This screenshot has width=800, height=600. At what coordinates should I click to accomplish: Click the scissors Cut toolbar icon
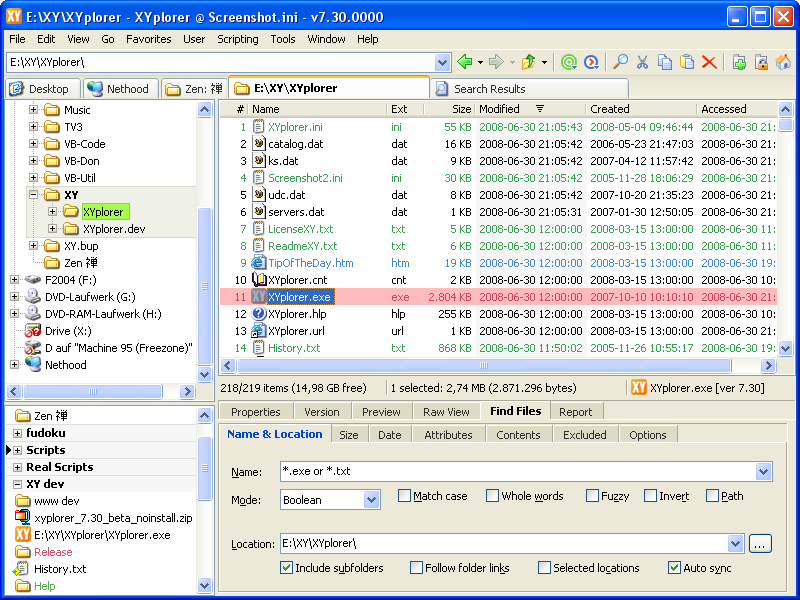click(642, 62)
